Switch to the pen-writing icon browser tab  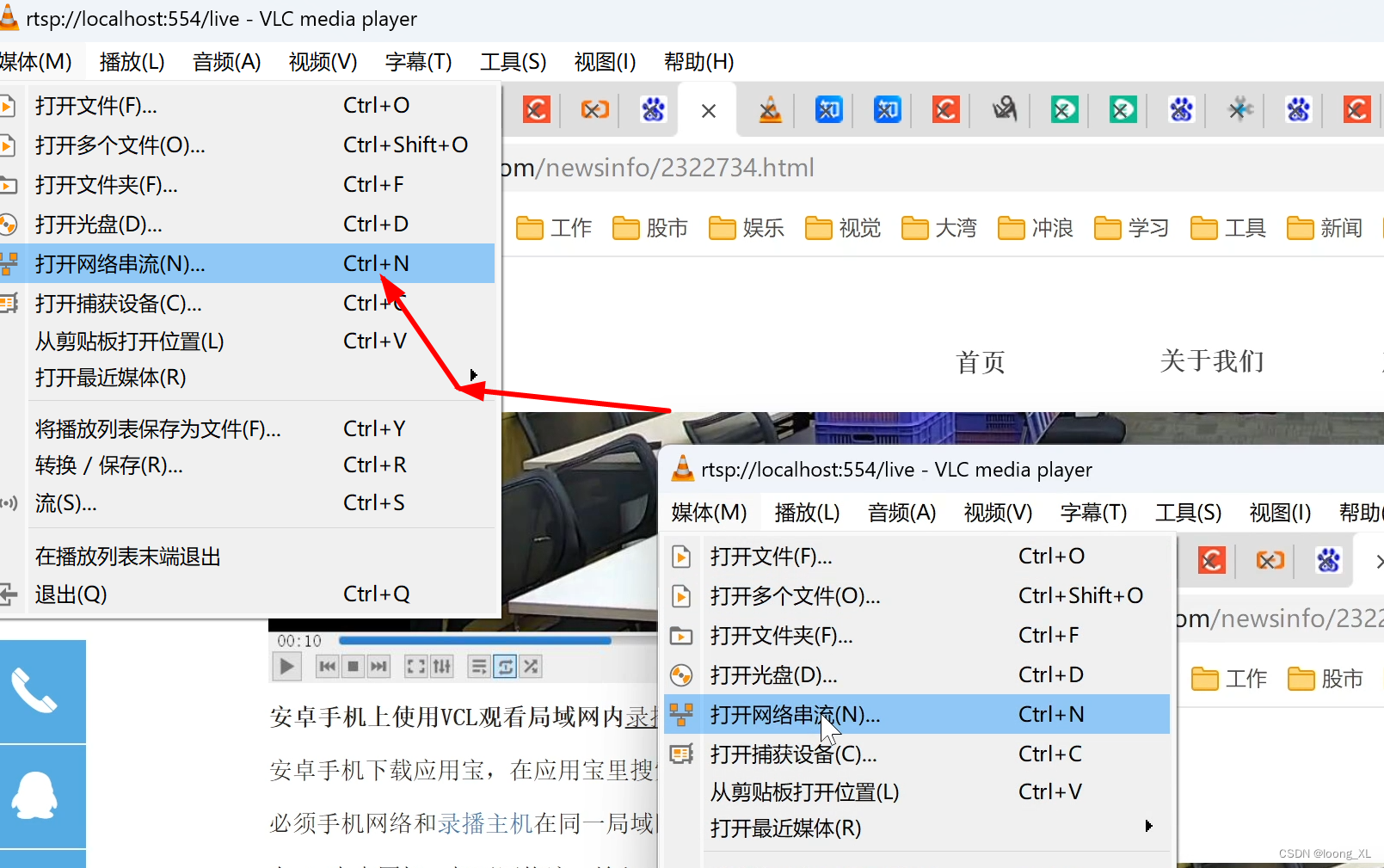pyautogui.click(x=1004, y=110)
